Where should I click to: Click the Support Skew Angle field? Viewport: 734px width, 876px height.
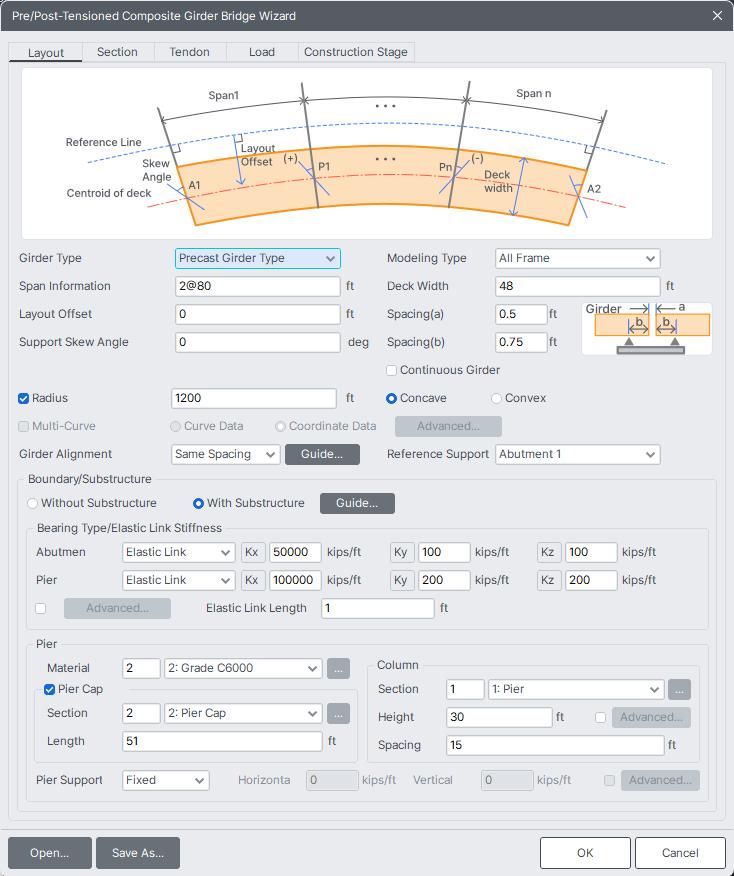(x=258, y=342)
